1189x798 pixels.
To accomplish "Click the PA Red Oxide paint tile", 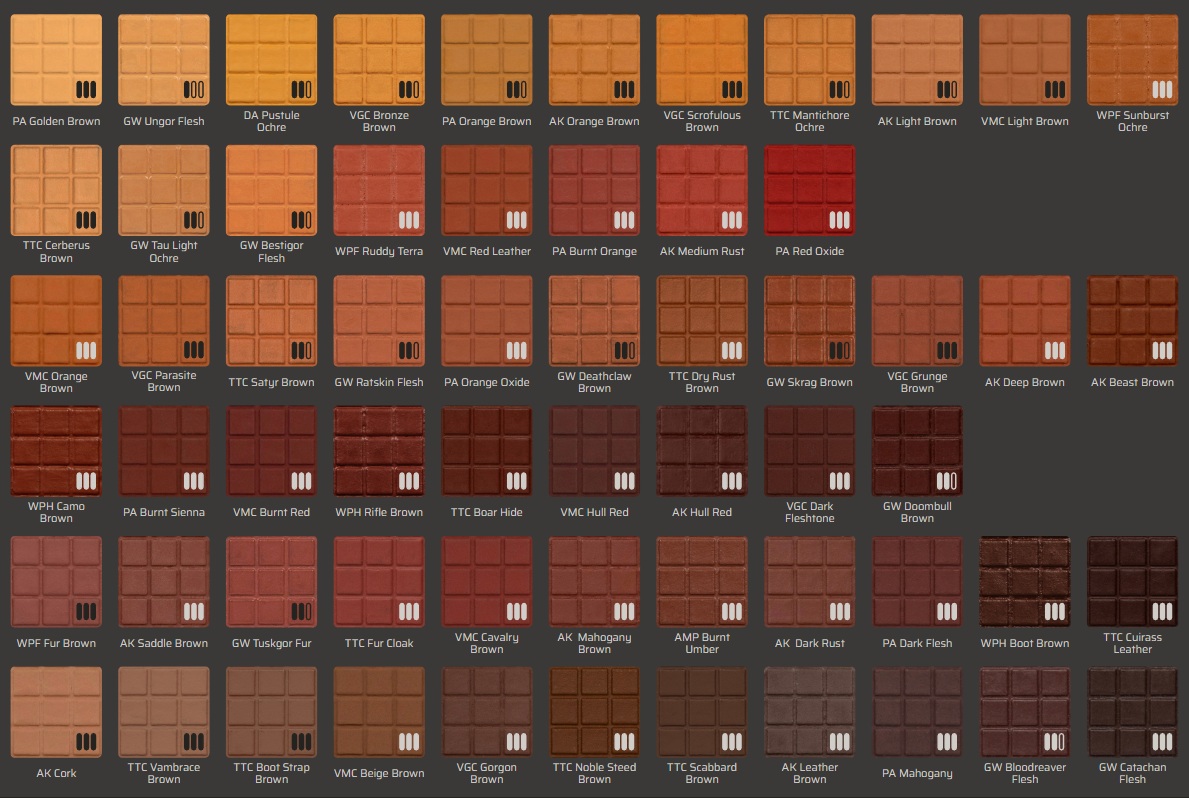I will [x=809, y=190].
